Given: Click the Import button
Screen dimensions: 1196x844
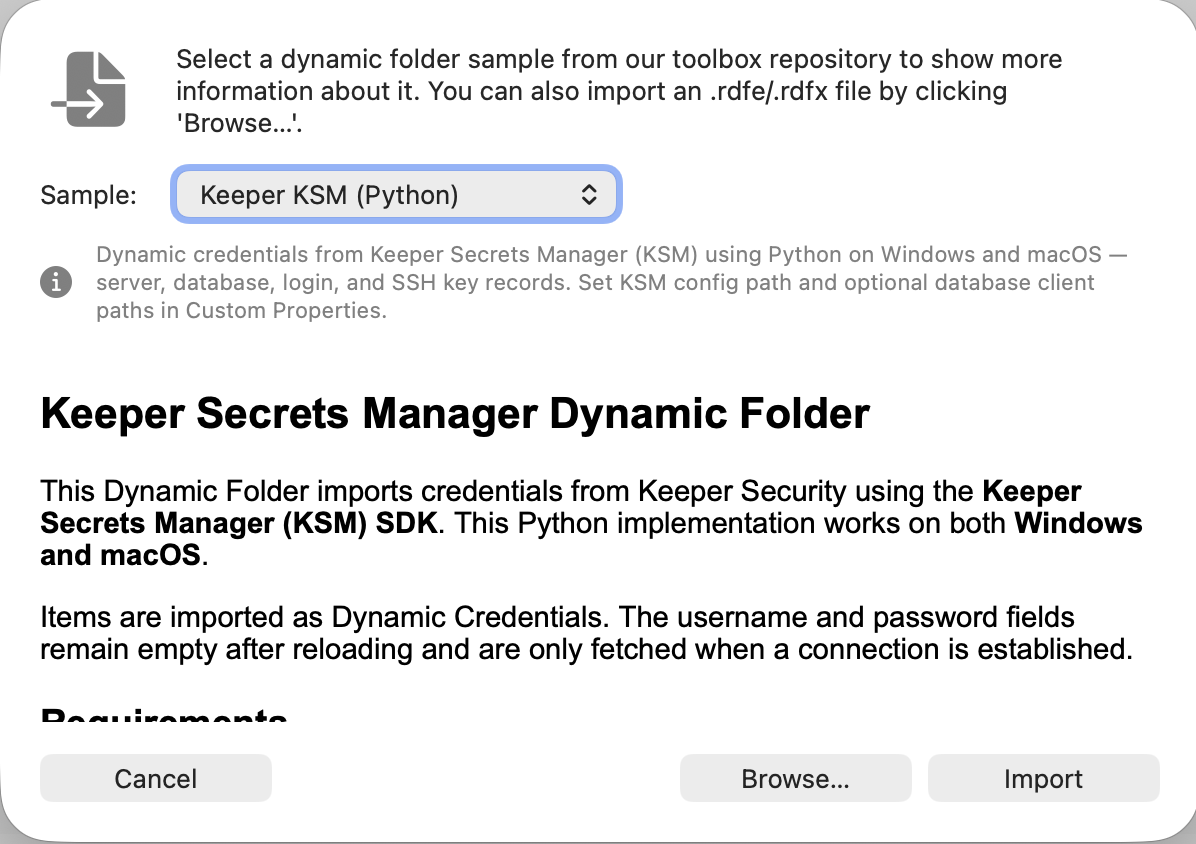Looking at the screenshot, I should pyautogui.click(x=1043, y=779).
